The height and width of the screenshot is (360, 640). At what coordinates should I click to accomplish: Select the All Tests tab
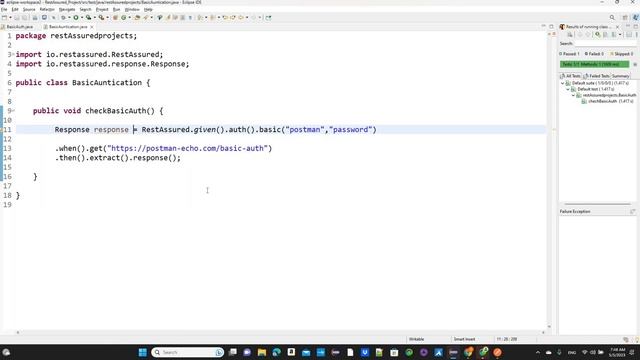point(571,76)
